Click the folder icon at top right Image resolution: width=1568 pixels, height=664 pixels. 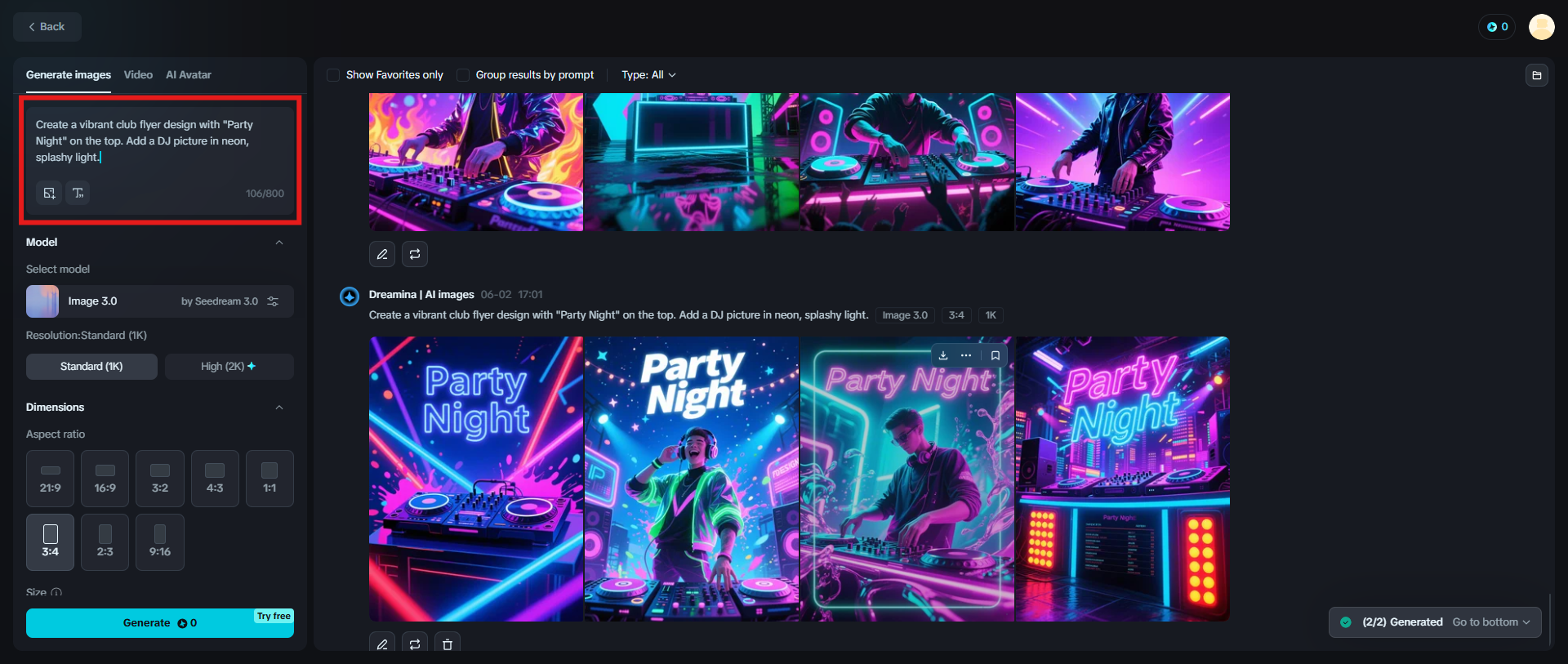1537,75
